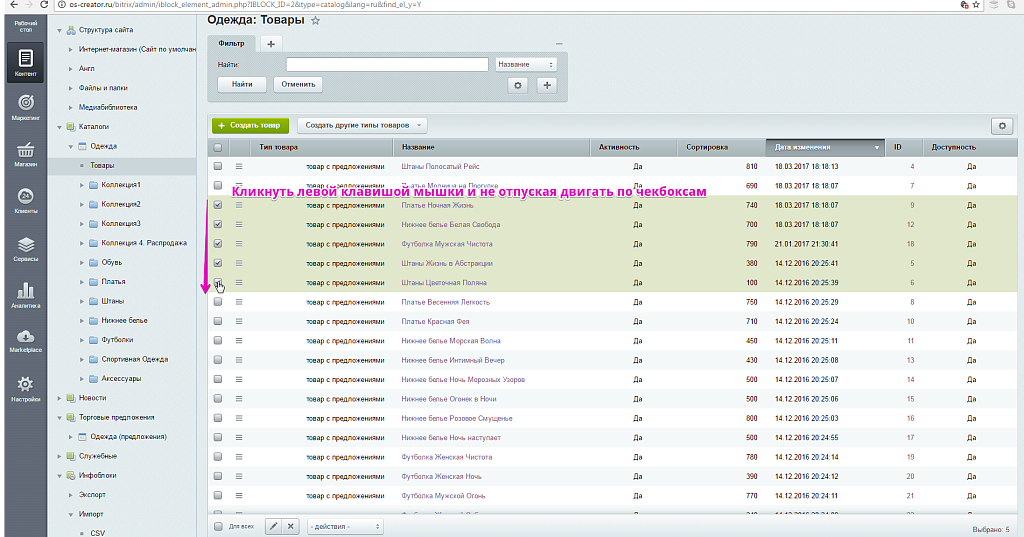Screen dimensions: 1024x537
Task: Add a new filter tab with plus
Action: pos(270,44)
